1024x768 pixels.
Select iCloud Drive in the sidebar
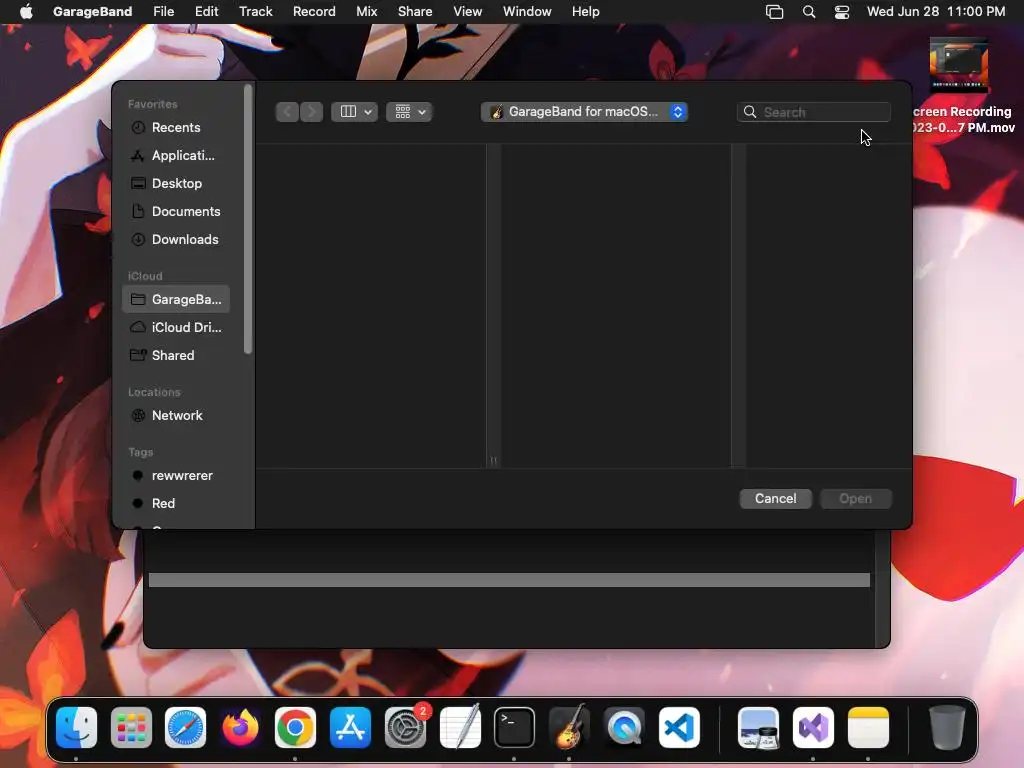click(176, 327)
